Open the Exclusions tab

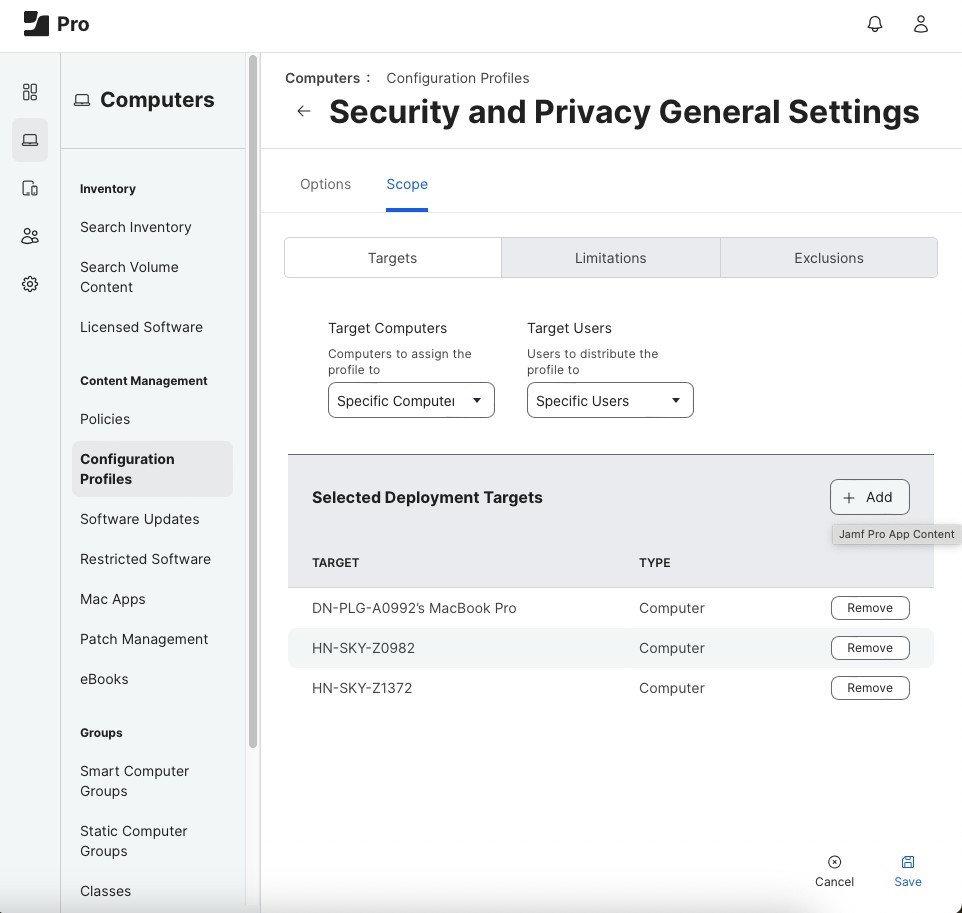click(x=828, y=258)
